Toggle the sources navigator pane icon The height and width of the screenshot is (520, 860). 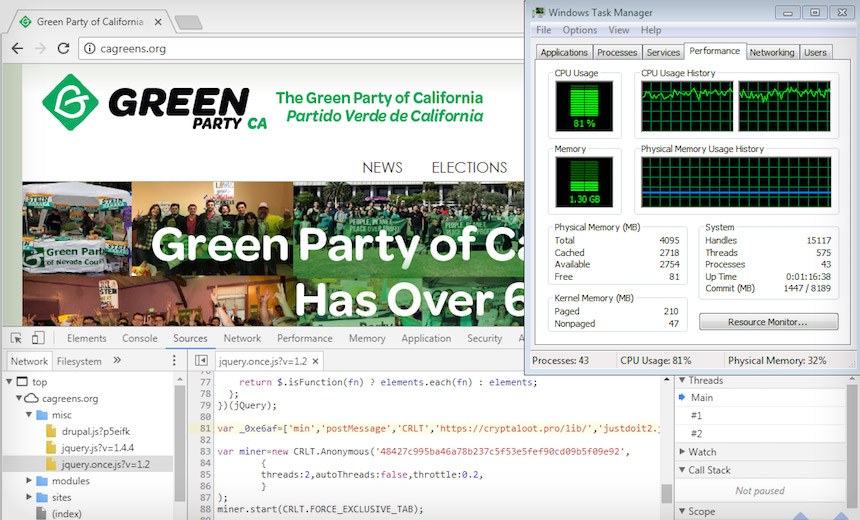point(201,360)
